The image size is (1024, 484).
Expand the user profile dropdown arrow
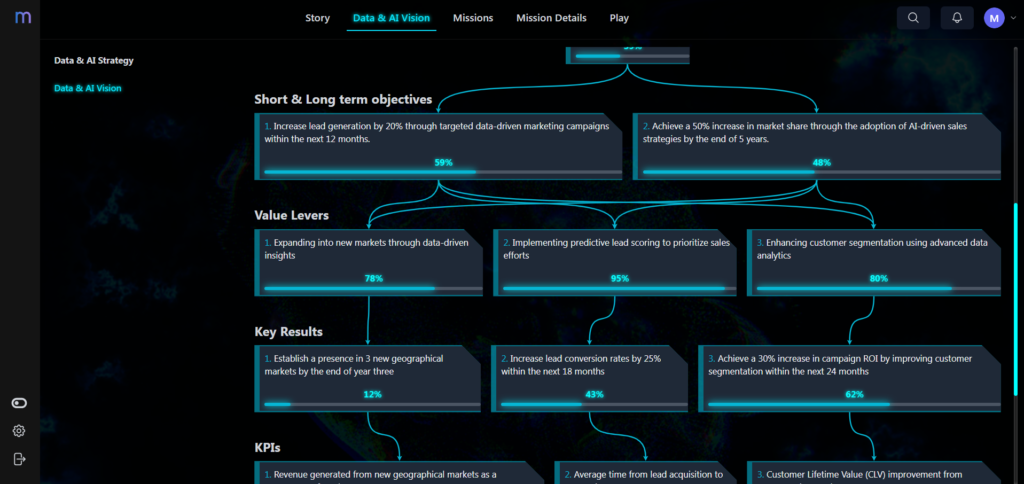tap(1013, 18)
